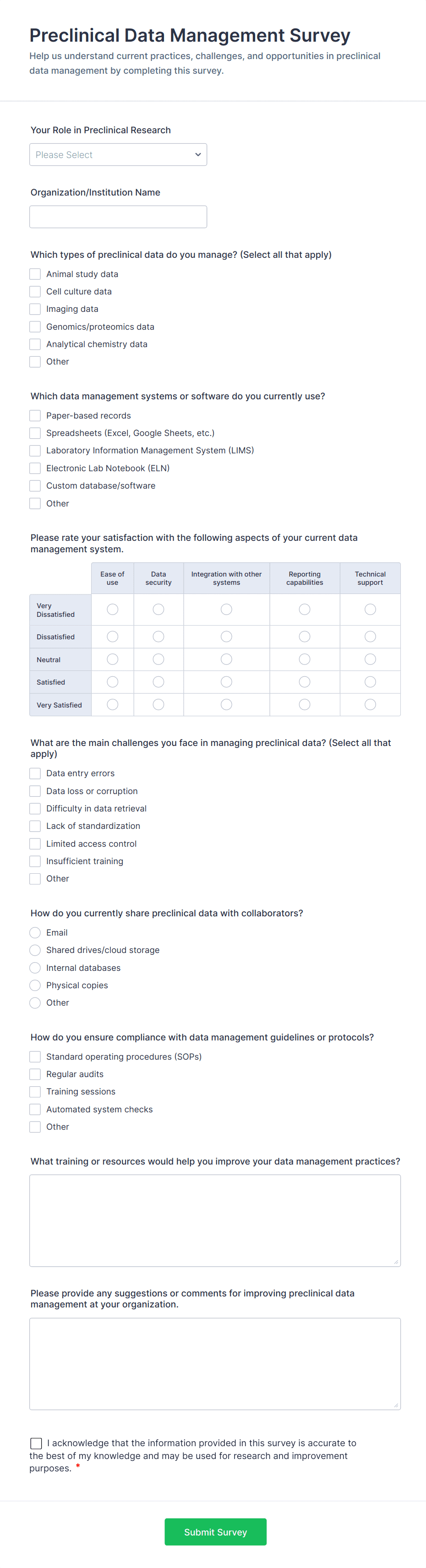Check the Cell culture data checkbox
This screenshot has height=1568, width=426.
click(35, 292)
